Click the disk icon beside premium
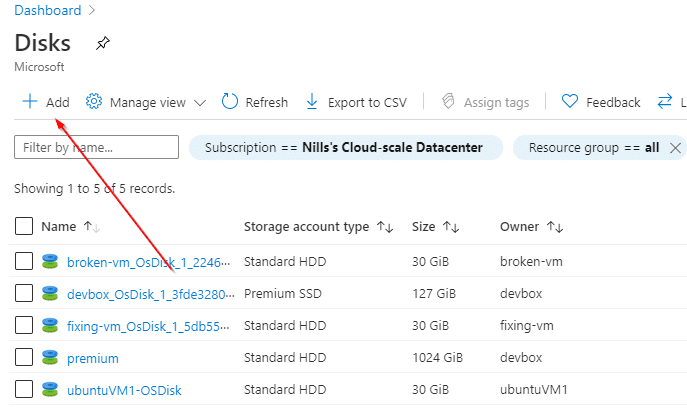This screenshot has height=418, width=687. 50,358
